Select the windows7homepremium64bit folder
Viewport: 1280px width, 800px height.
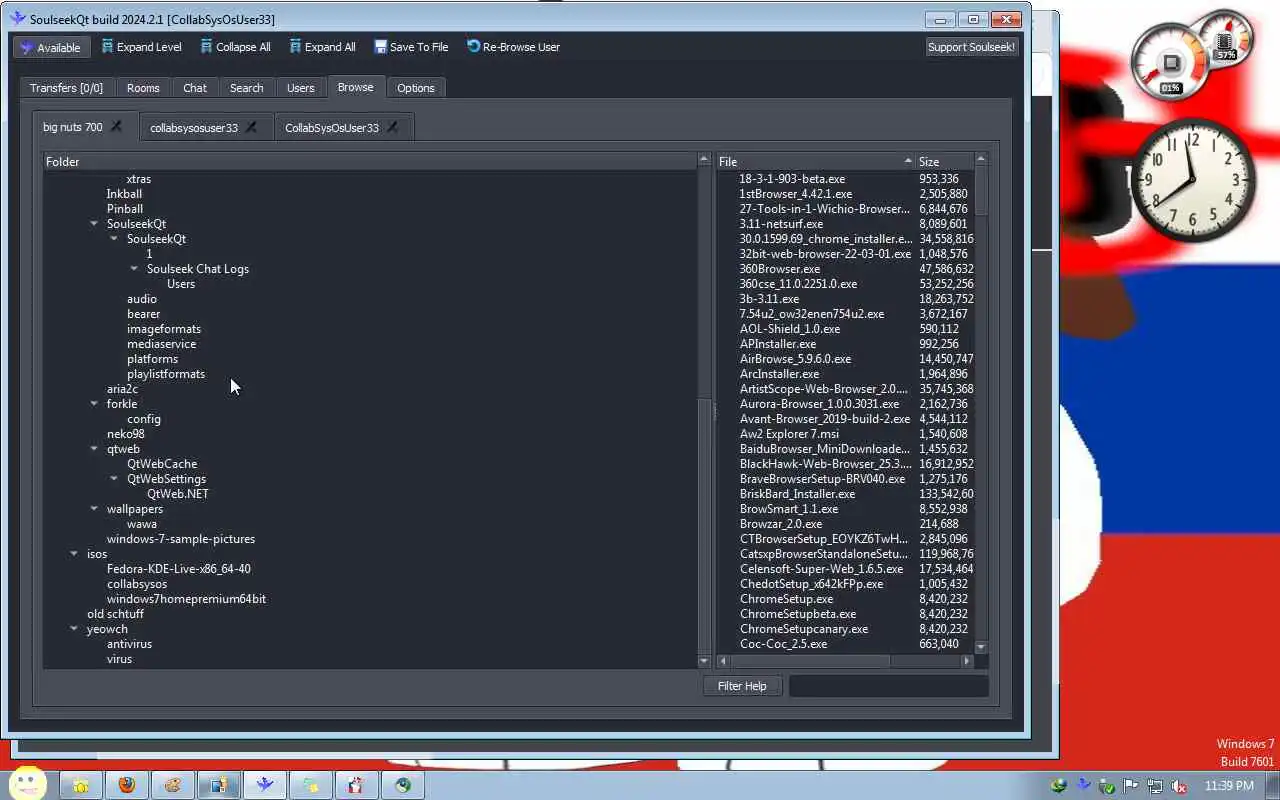coord(186,599)
